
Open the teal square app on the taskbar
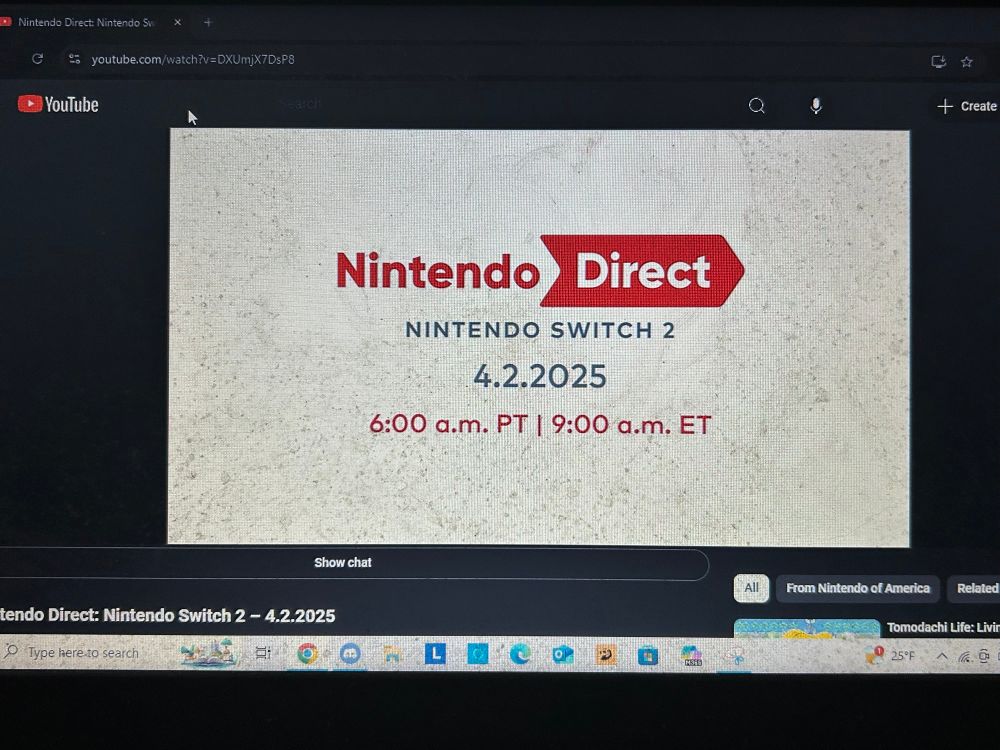[x=478, y=653]
